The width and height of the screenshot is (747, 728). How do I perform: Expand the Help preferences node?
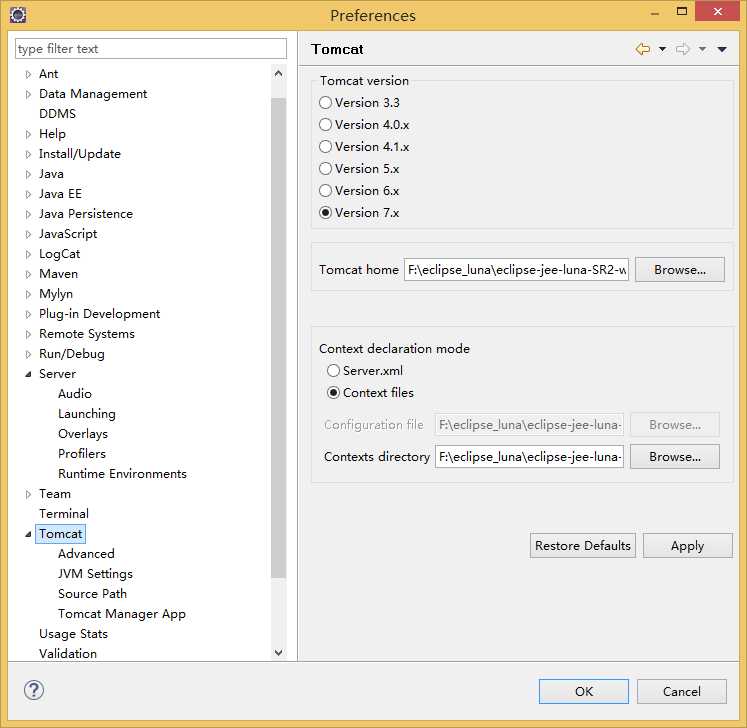click(28, 134)
